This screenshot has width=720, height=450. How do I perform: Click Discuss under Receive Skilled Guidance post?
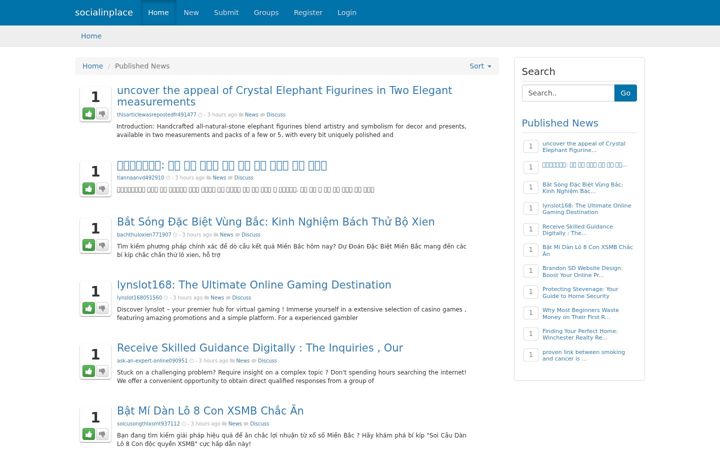267,360
